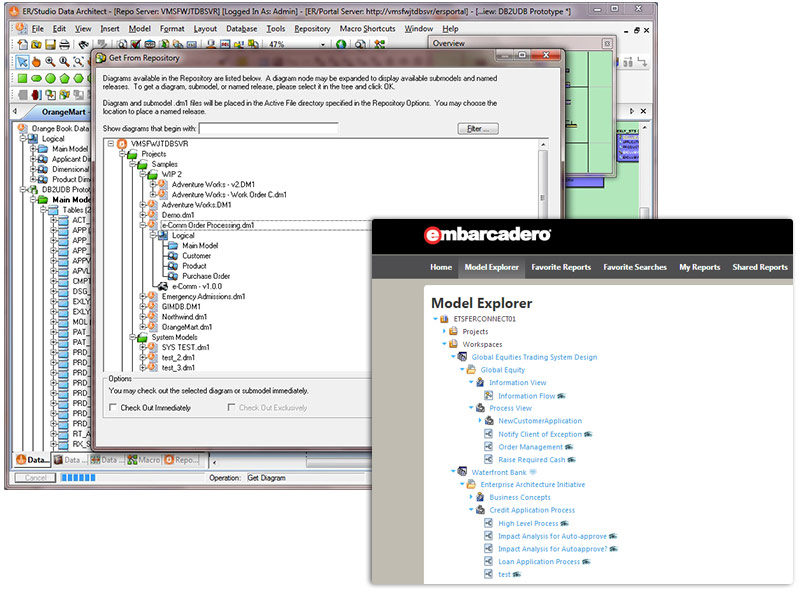This screenshot has height=592, width=800.
Task: Select e-Comm Order Processing.dm1 tree row
Action: (208, 225)
